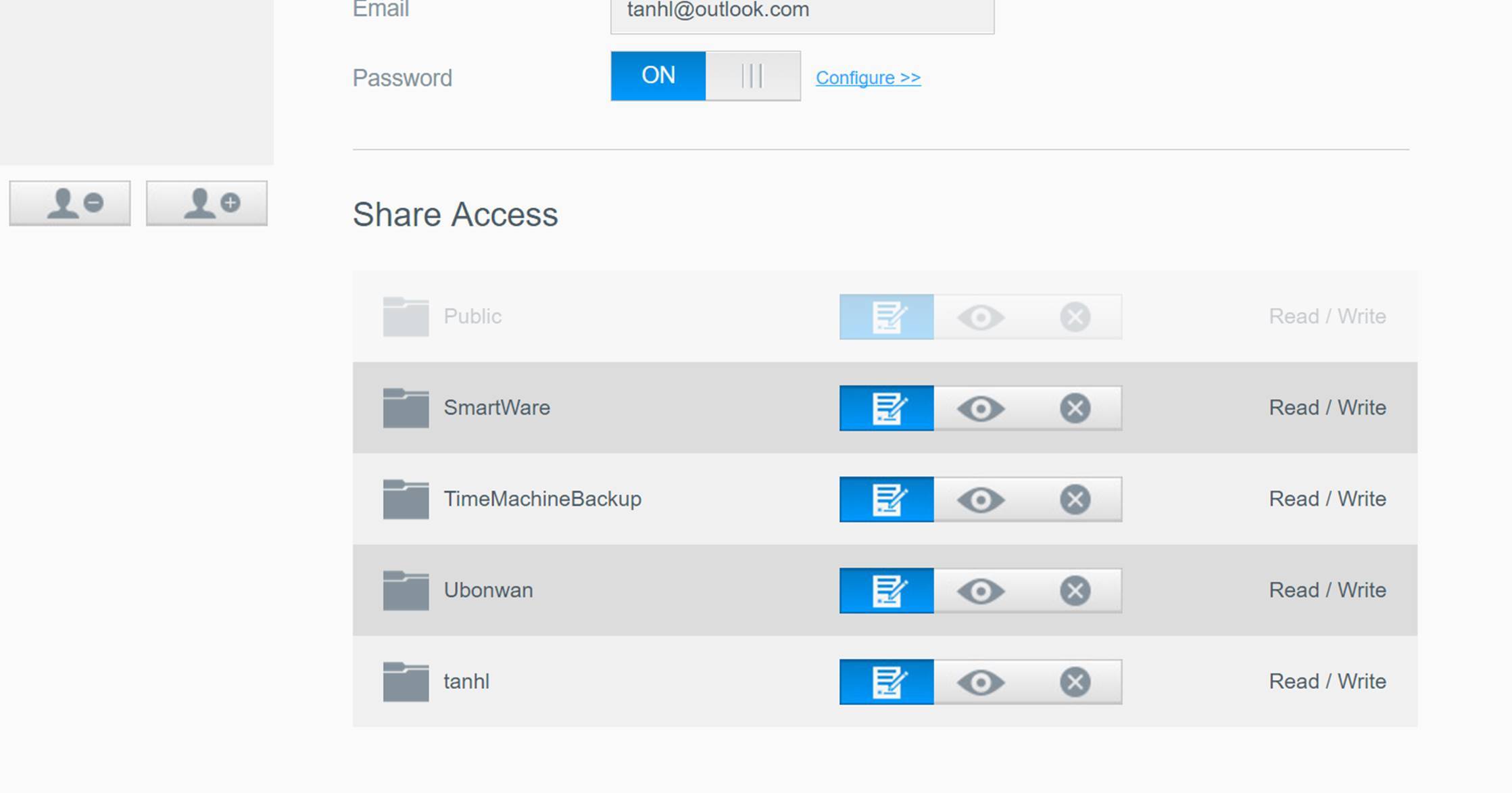Select the Public share folder icon
Screen dimensions: 1512x793
406,316
